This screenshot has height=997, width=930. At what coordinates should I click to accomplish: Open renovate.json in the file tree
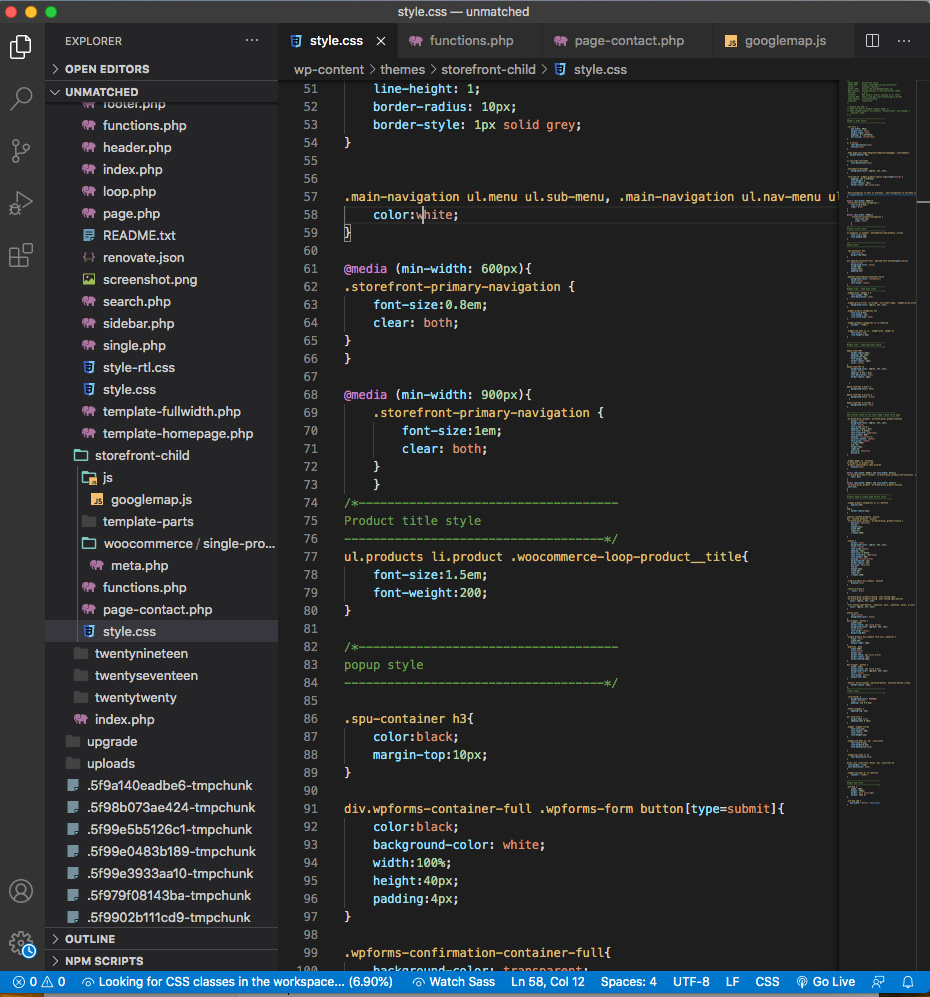tap(161, 258)
